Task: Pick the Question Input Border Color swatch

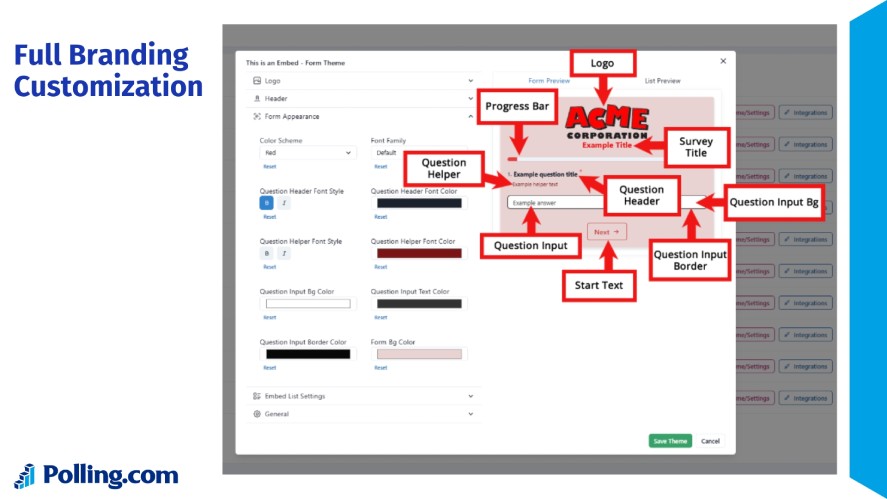Action: click(308, 354)
